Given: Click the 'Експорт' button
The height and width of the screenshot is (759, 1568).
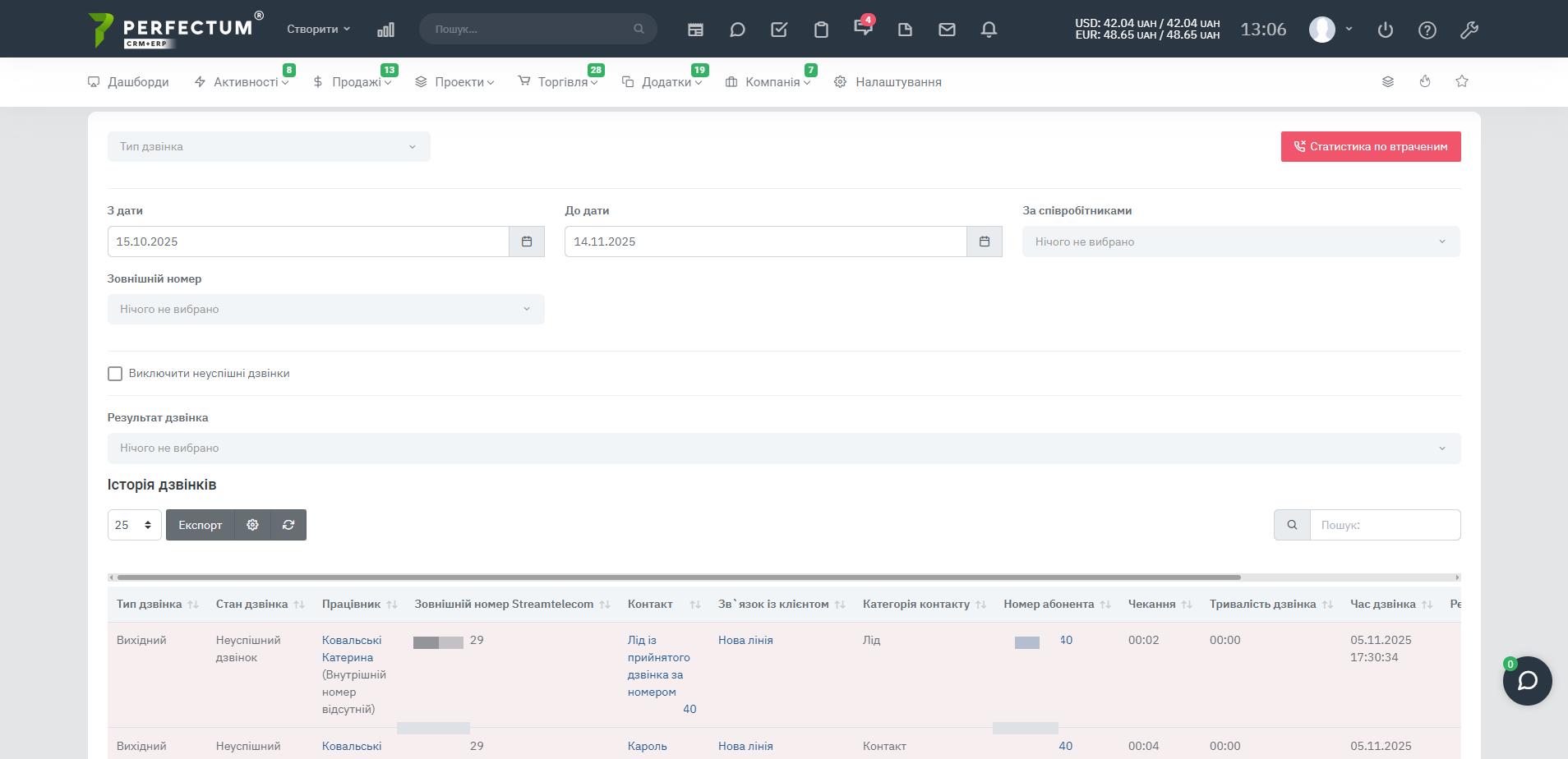Looking at the screenshot, I should pyautogui.click(x=201, y=525).
